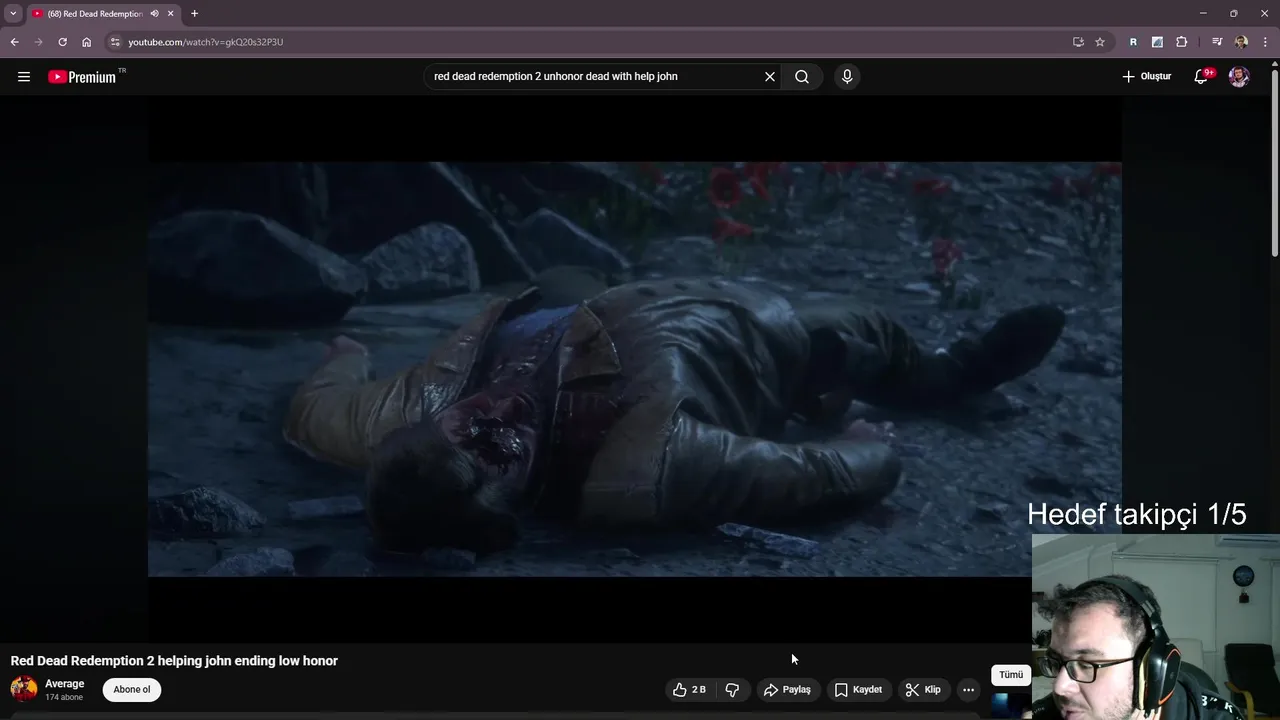Mute the Red Dead Redemption tab audio
The height and width of the screenshot is (720, 1280).
coord(155,14)
